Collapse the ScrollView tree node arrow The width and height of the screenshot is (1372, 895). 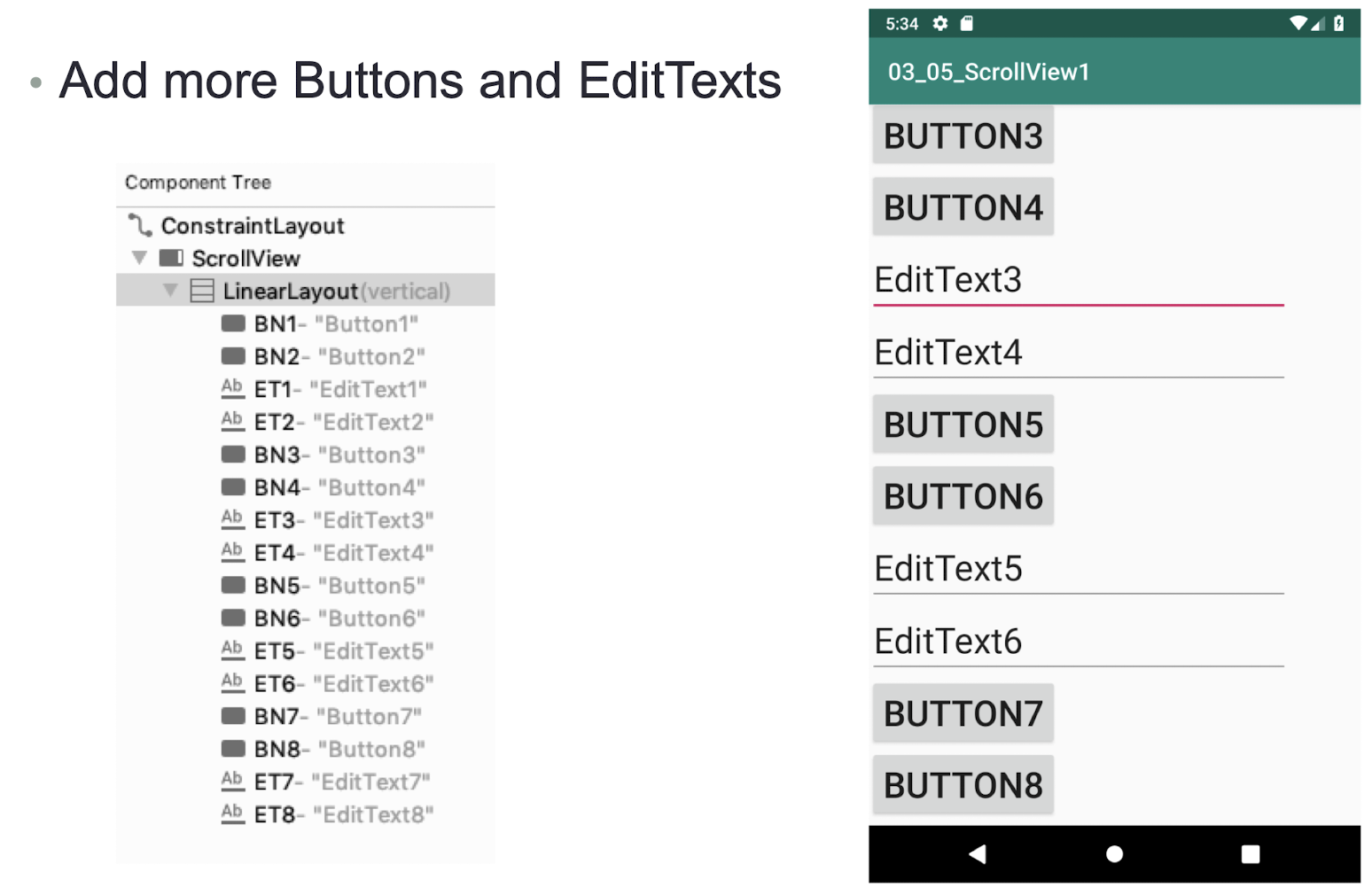(x=139, y=258)
